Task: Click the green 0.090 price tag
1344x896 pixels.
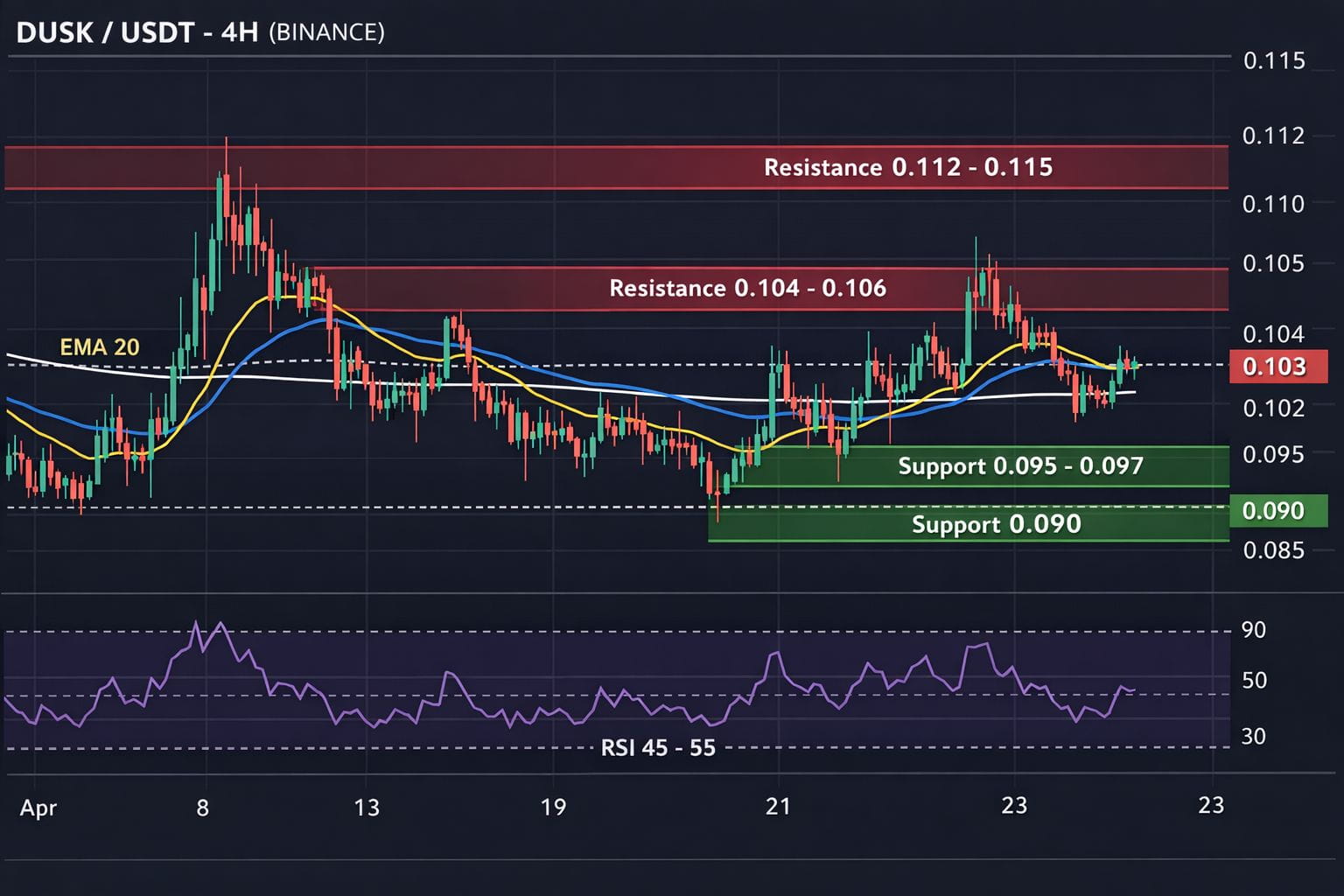Action: tap(1278, 510)
